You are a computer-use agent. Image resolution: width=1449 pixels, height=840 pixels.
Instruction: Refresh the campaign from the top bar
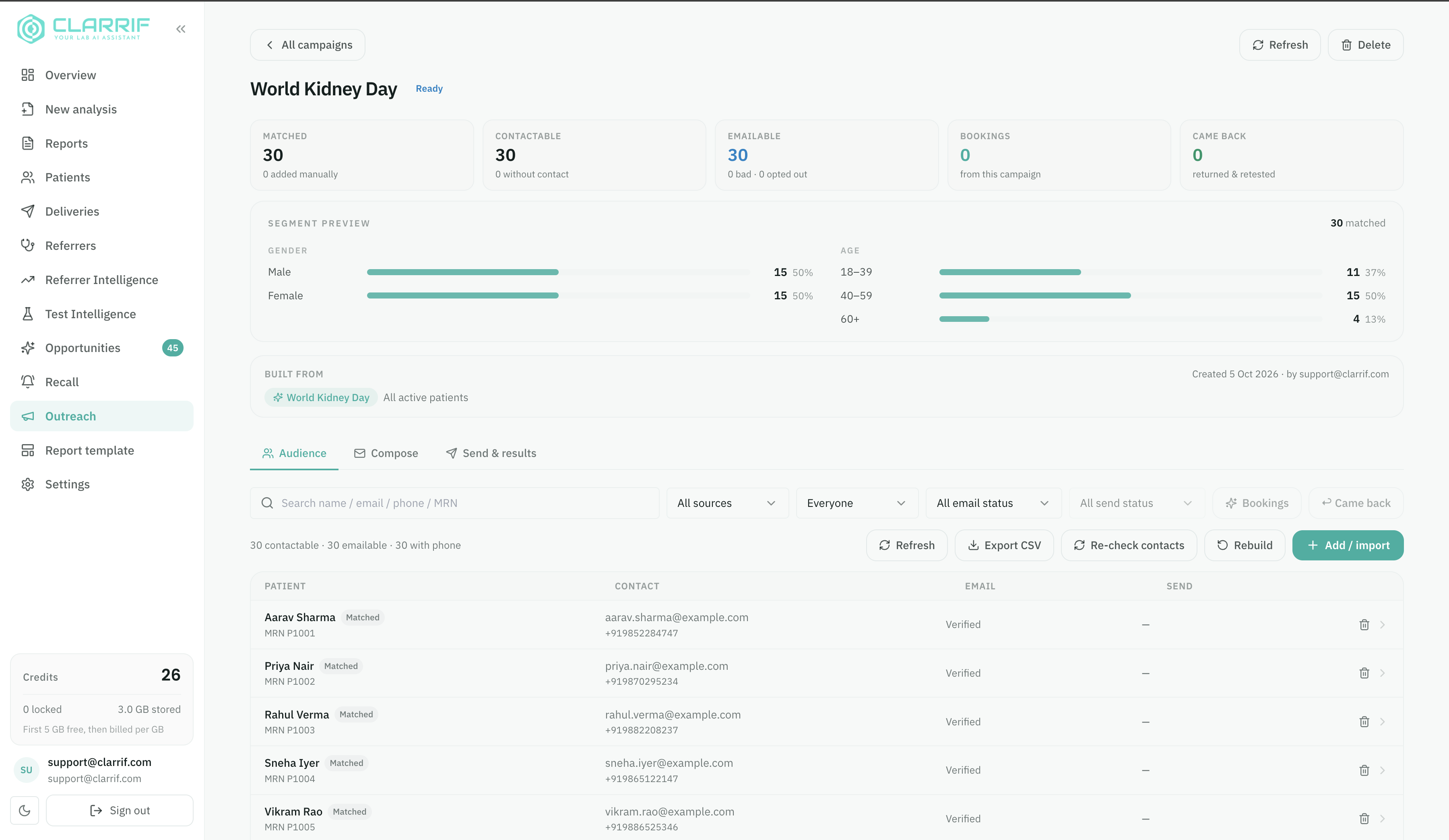1280,45
